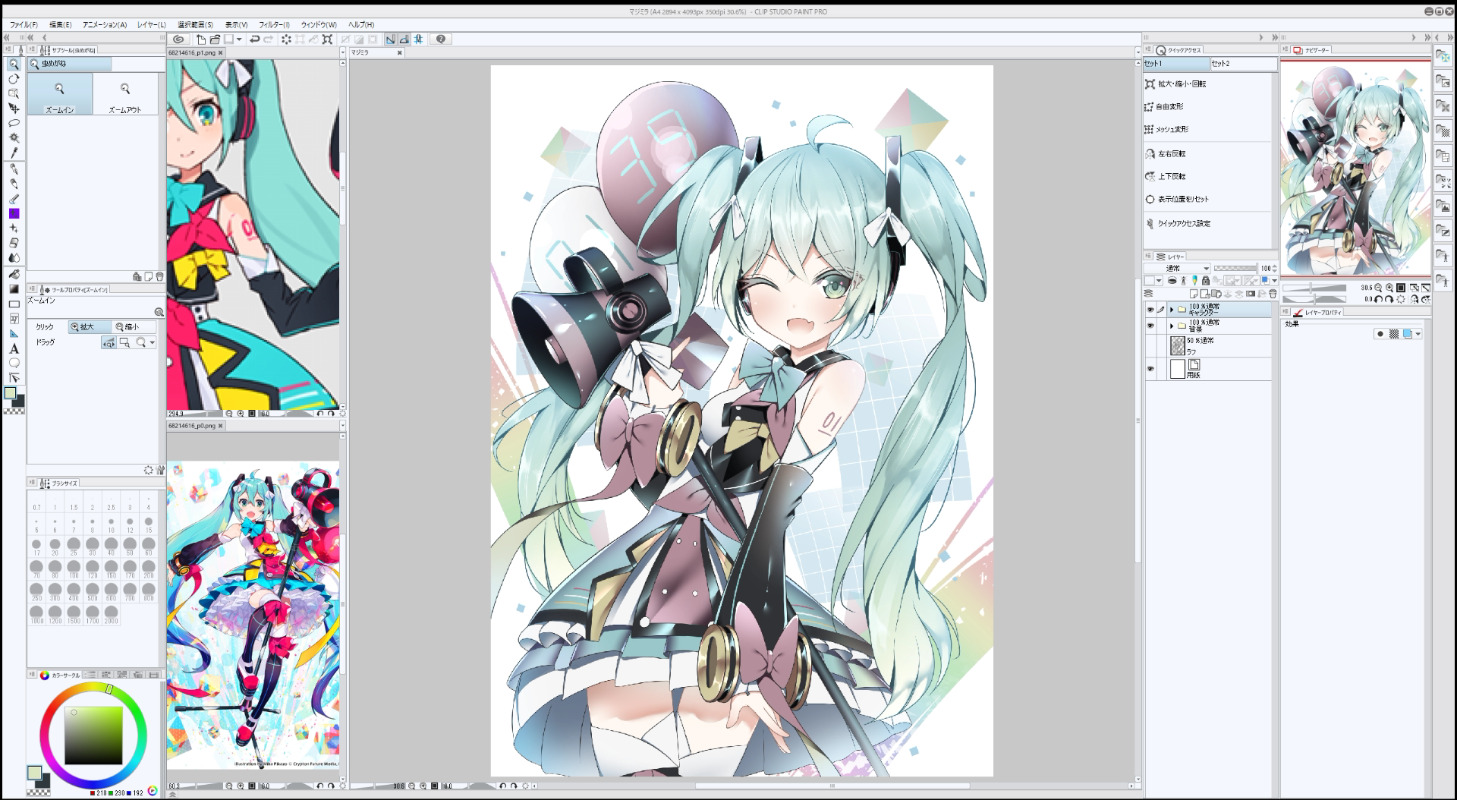Image resolution: width=1457 pixels, height=800 pixels.
Task: Toggle snap to special ruler icon in command bar
Action: coord(404,39)
